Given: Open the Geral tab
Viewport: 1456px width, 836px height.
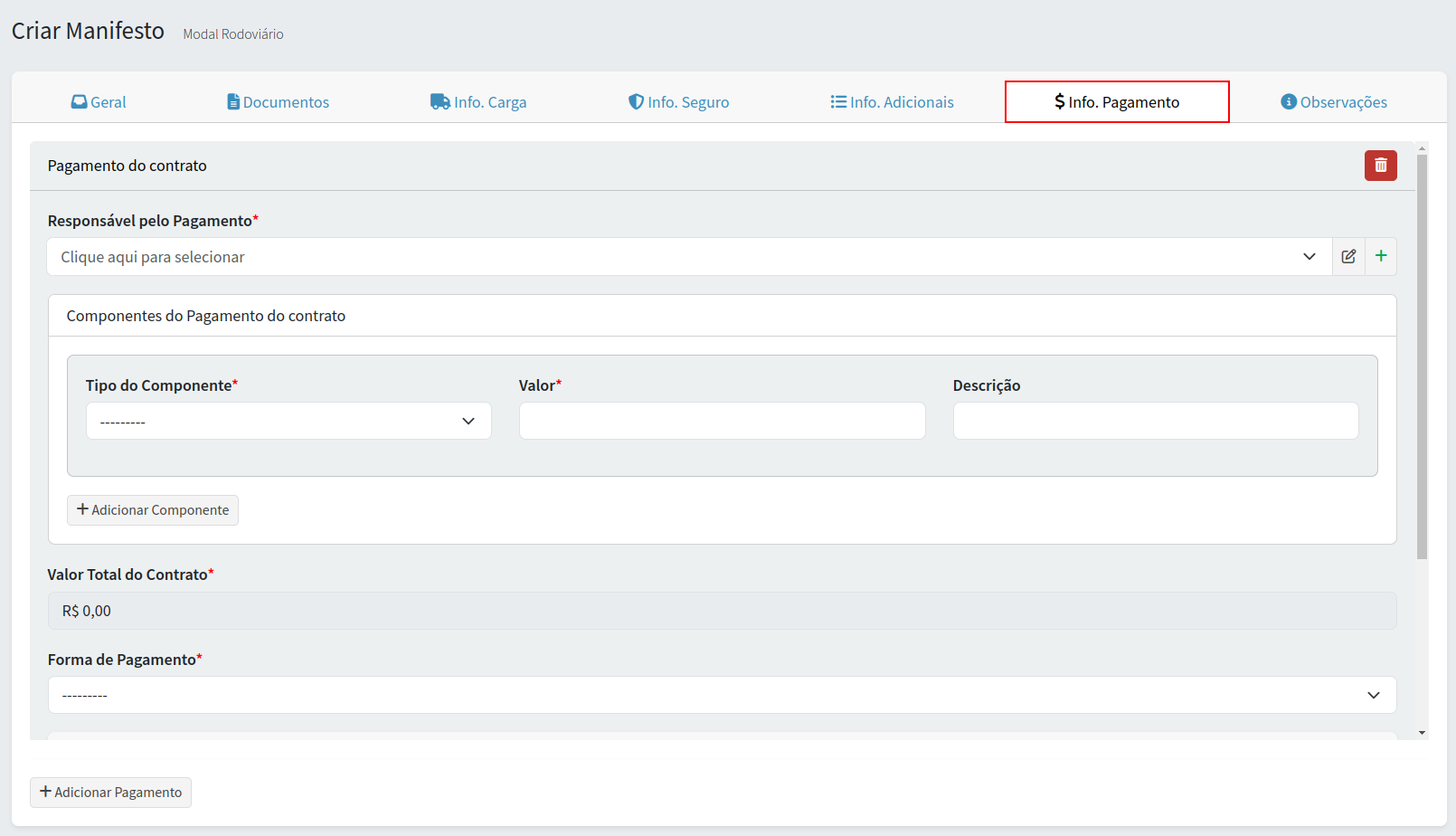Looking at the screenshot, I should (99, 102).
